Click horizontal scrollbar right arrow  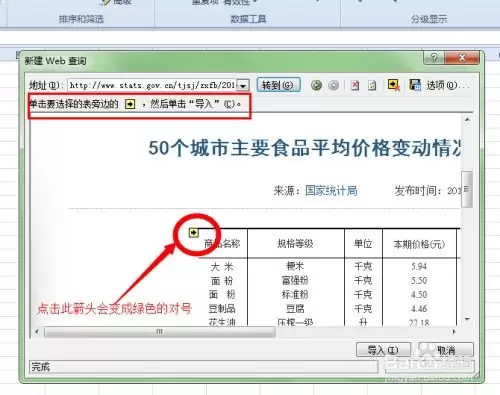click(454, 332)
